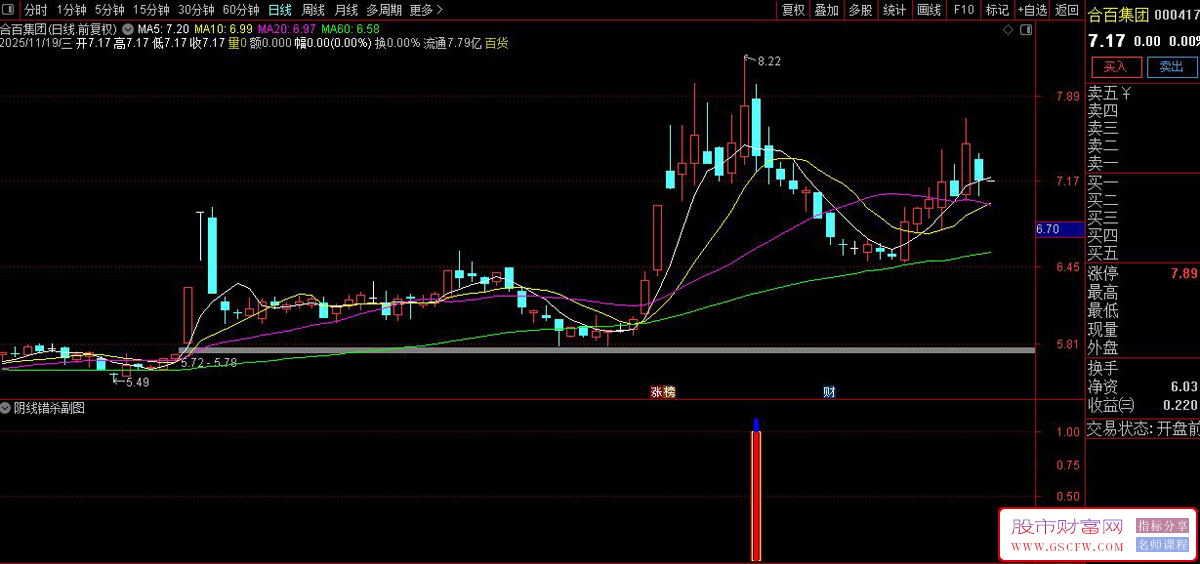This screenshot has width=1200, height=564.
Task: Click the panel layout icon at top-left
Action: click(x=9, y=10)
